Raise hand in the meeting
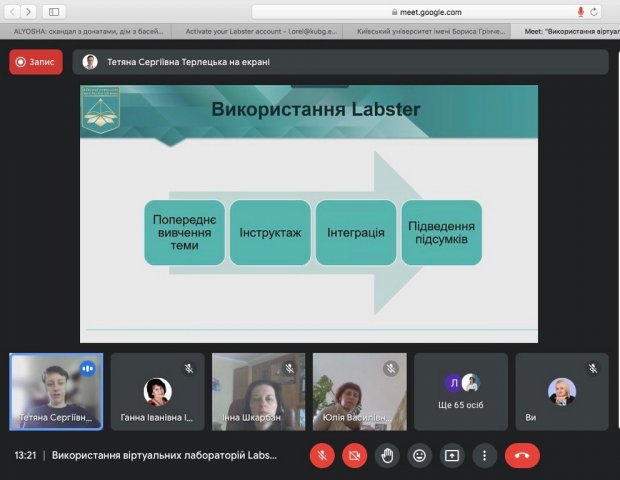 [x=387, y=455]
